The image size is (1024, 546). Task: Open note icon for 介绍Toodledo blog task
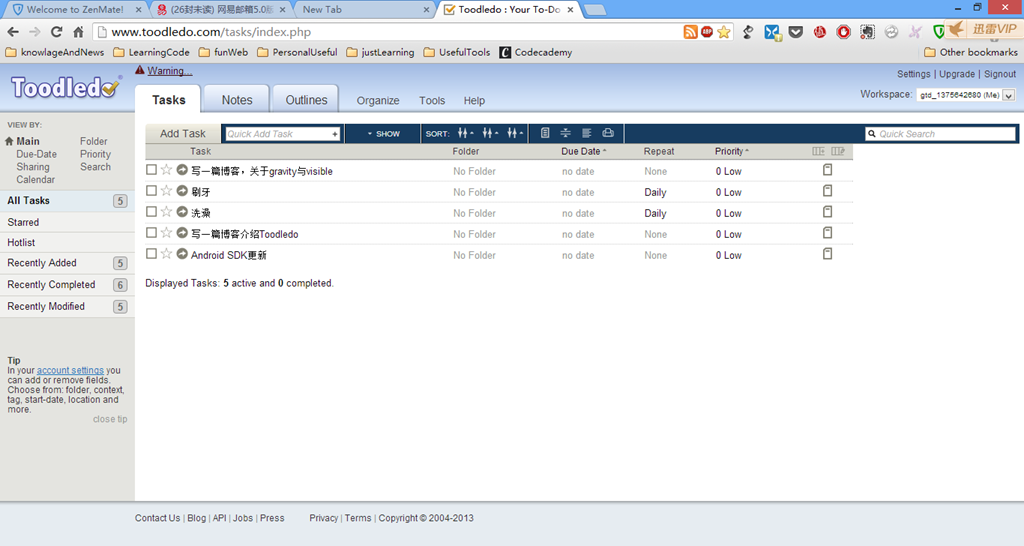[x=827, y=233]
